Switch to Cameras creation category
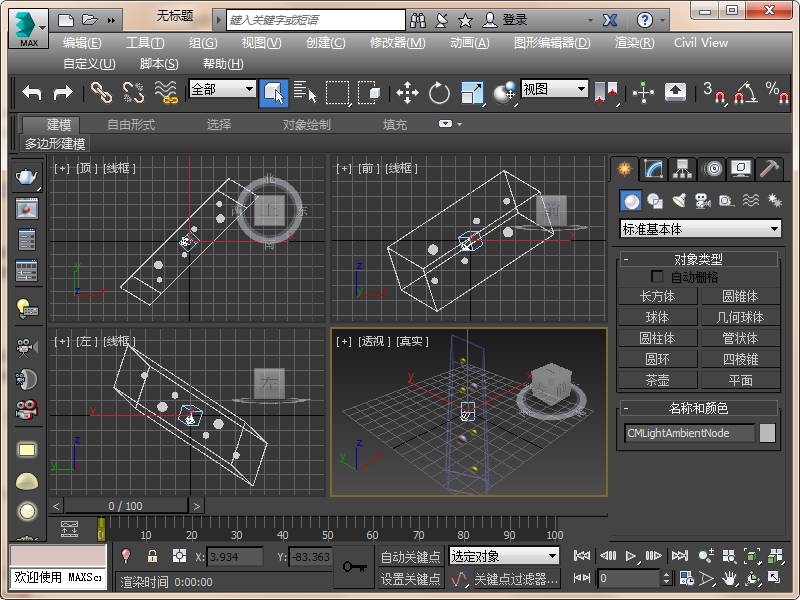800x600 pixels. [703, 201]
